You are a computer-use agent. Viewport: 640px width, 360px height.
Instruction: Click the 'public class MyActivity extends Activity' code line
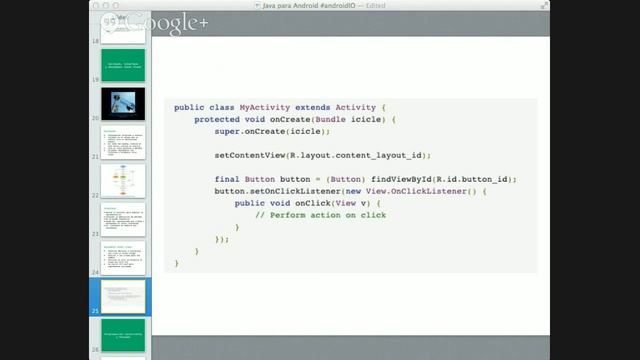tap(280, 107)
